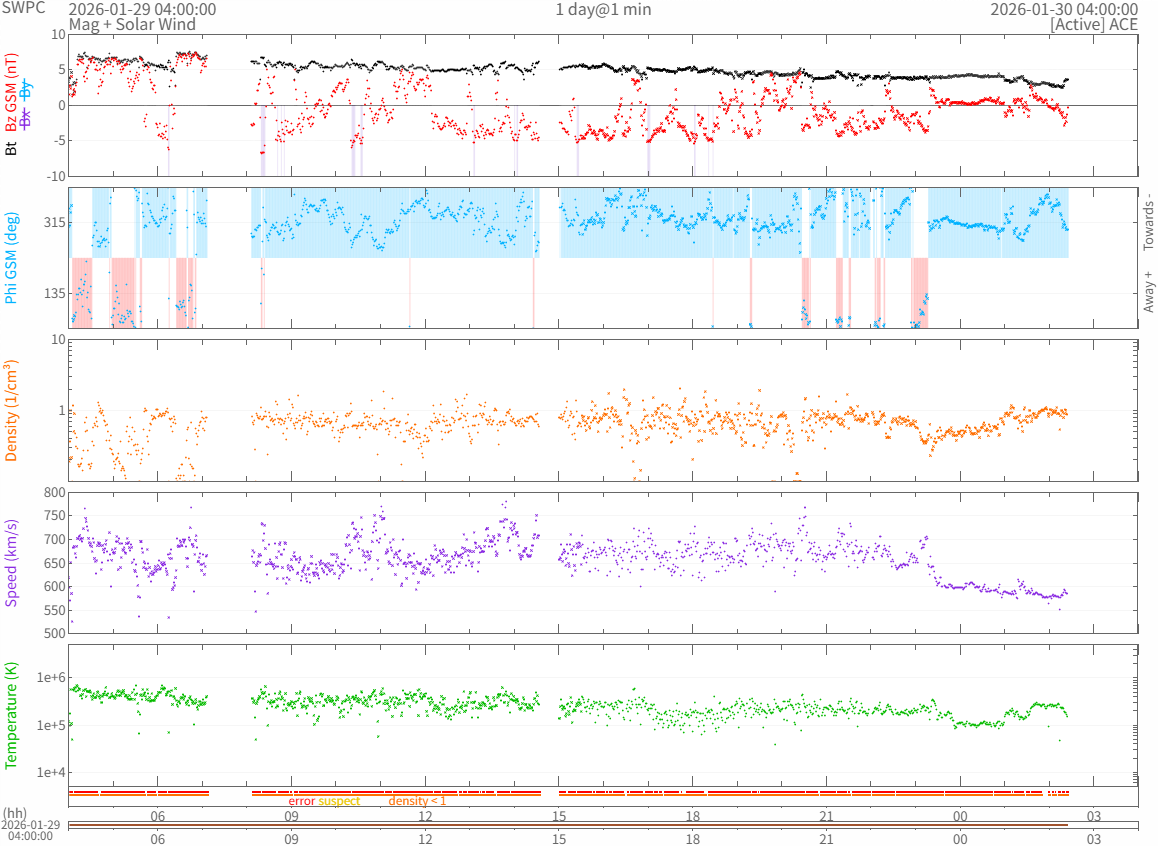Image resolution: width=1158 pixels, height=846 pixels.
Task: Click the Temperature (K) axis label
Action: point(11,715)
